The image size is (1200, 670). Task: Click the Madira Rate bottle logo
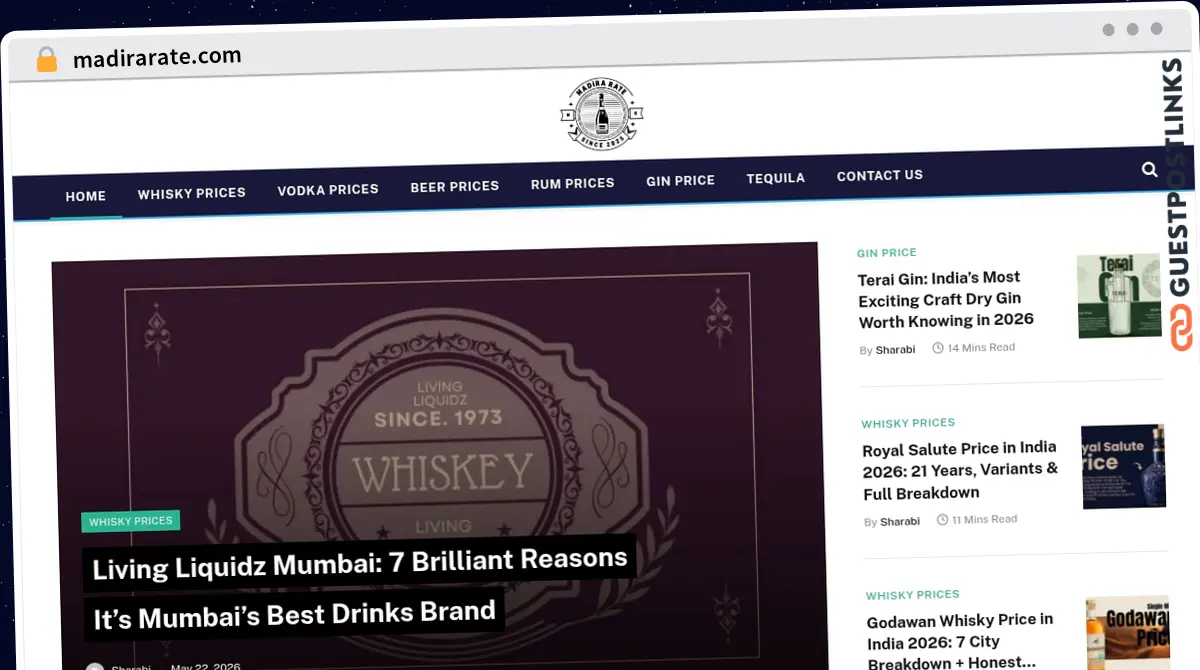[x=601, y=115]
